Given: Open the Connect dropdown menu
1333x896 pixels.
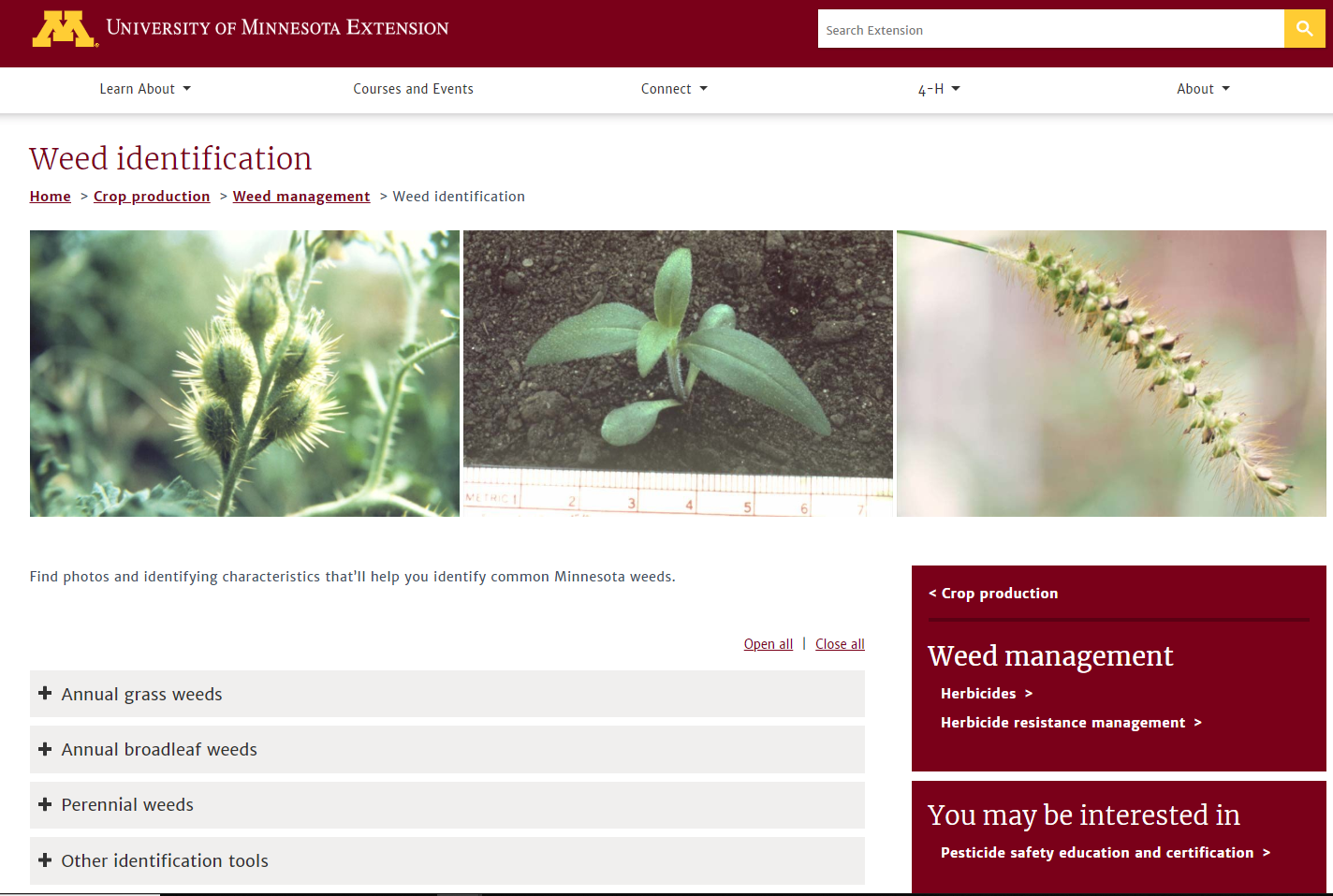Looking at the screenshot, I should pos(674,89).
